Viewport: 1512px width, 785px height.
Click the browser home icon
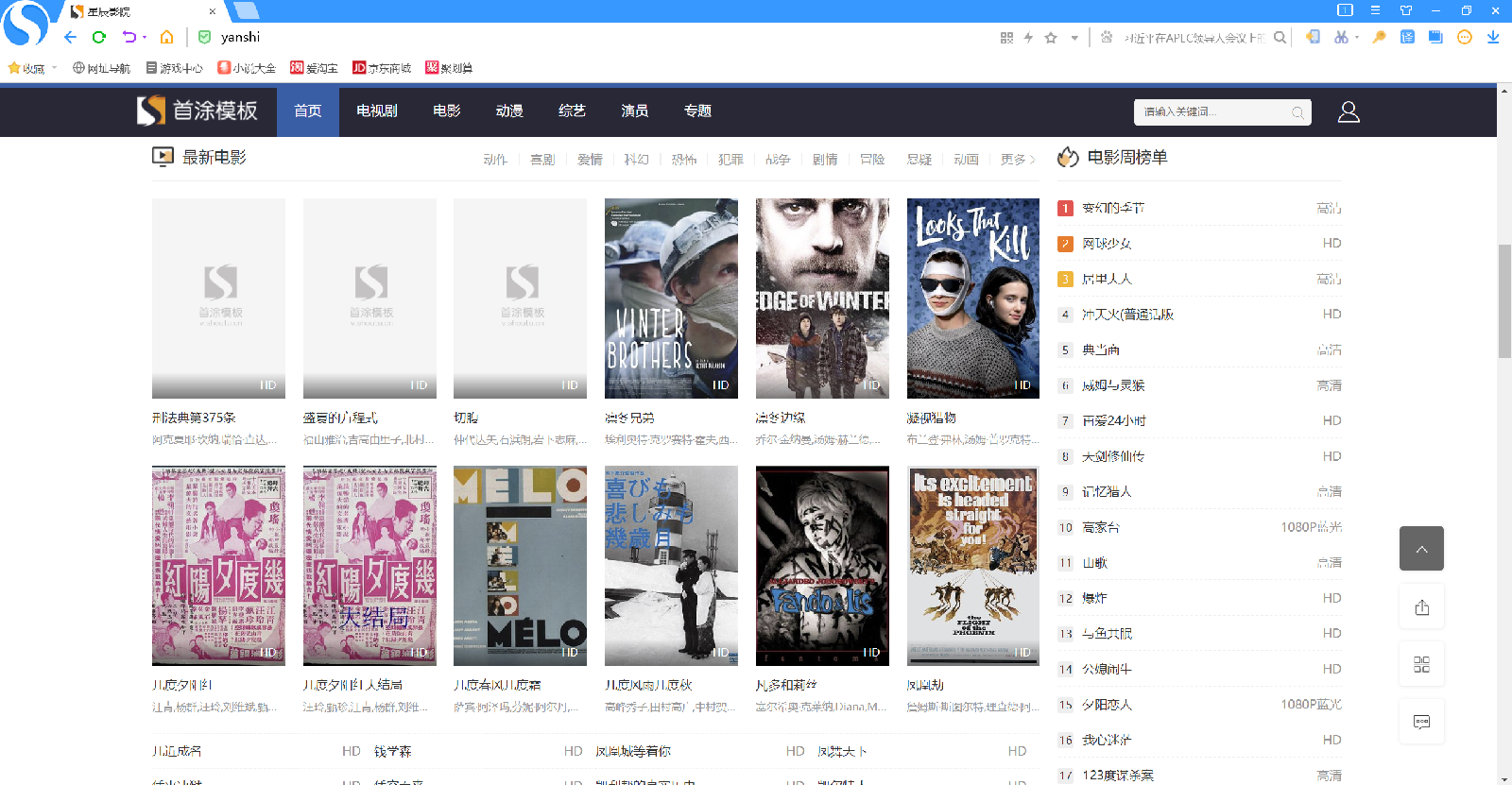pos(166,37)
